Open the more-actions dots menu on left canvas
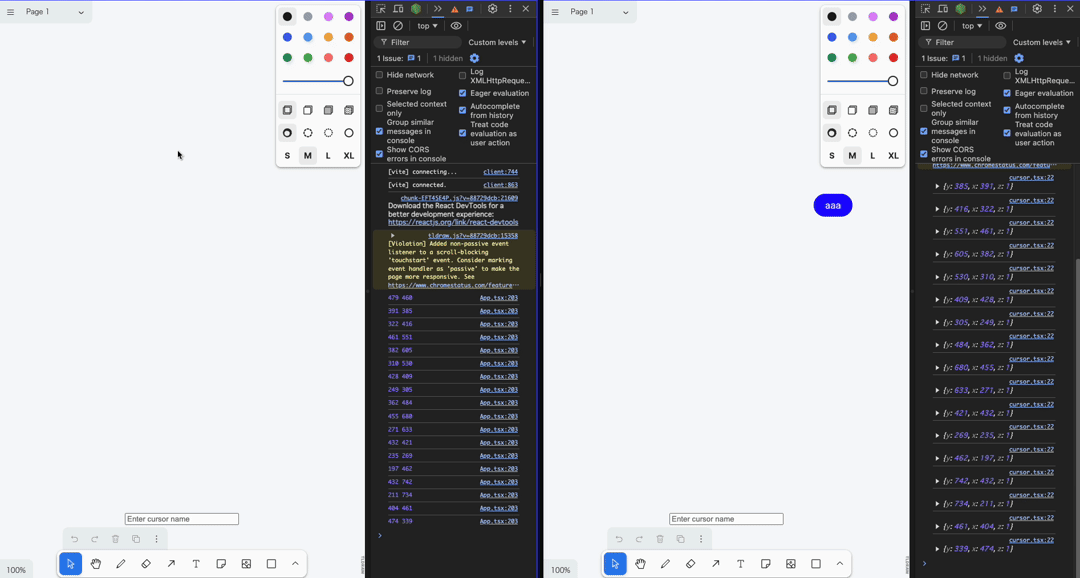1080x578 pixels. pyautogui.click(x=157, y=539)
